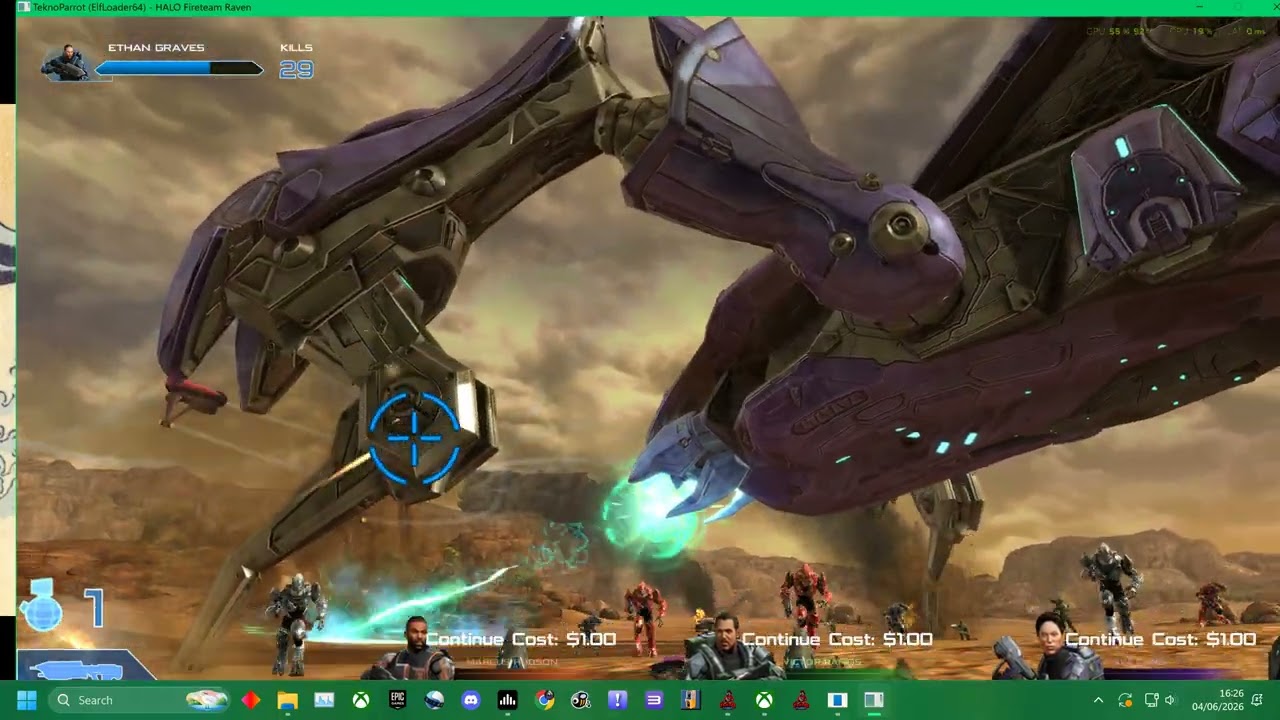Open the Windows Start menu
Screen dimensions: 1280x720
27,700
